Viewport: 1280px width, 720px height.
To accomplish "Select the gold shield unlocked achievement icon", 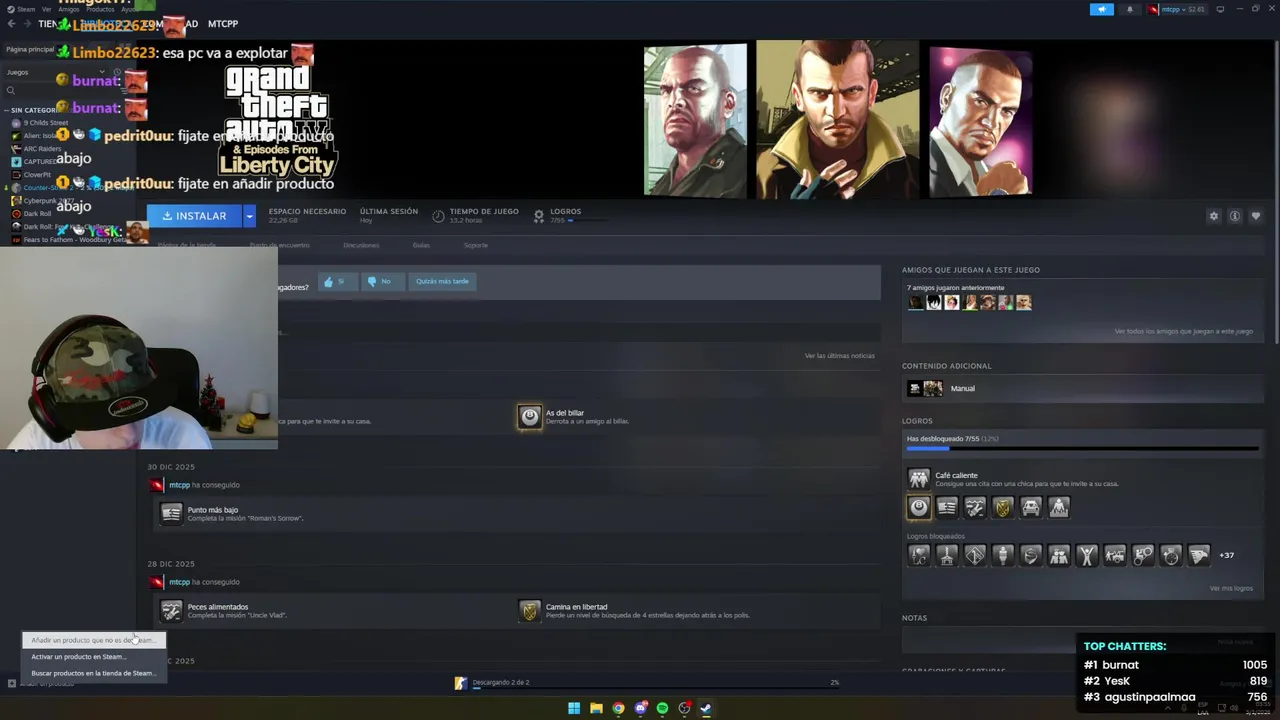I will [x=1002, y=507].
